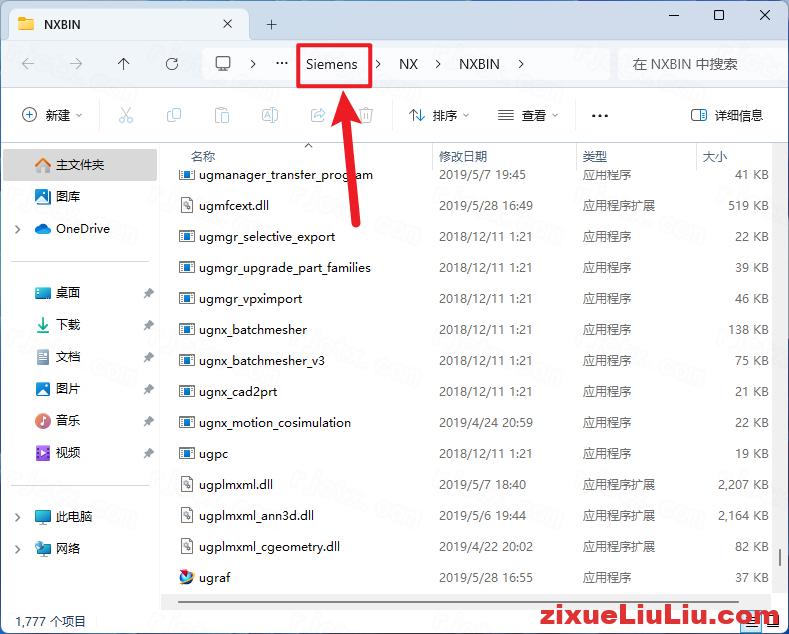This screenshot has height=634, width=789.
Task: Expand the OneDrive tree node
Action: click(18, 229)
